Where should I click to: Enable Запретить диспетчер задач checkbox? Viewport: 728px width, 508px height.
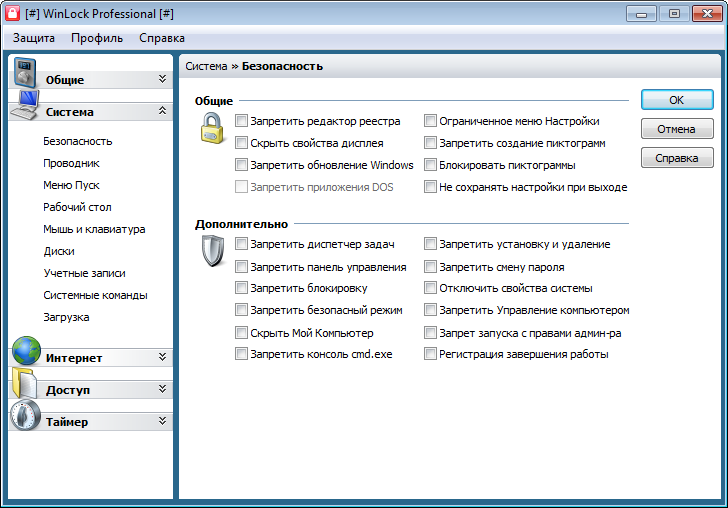241,244
